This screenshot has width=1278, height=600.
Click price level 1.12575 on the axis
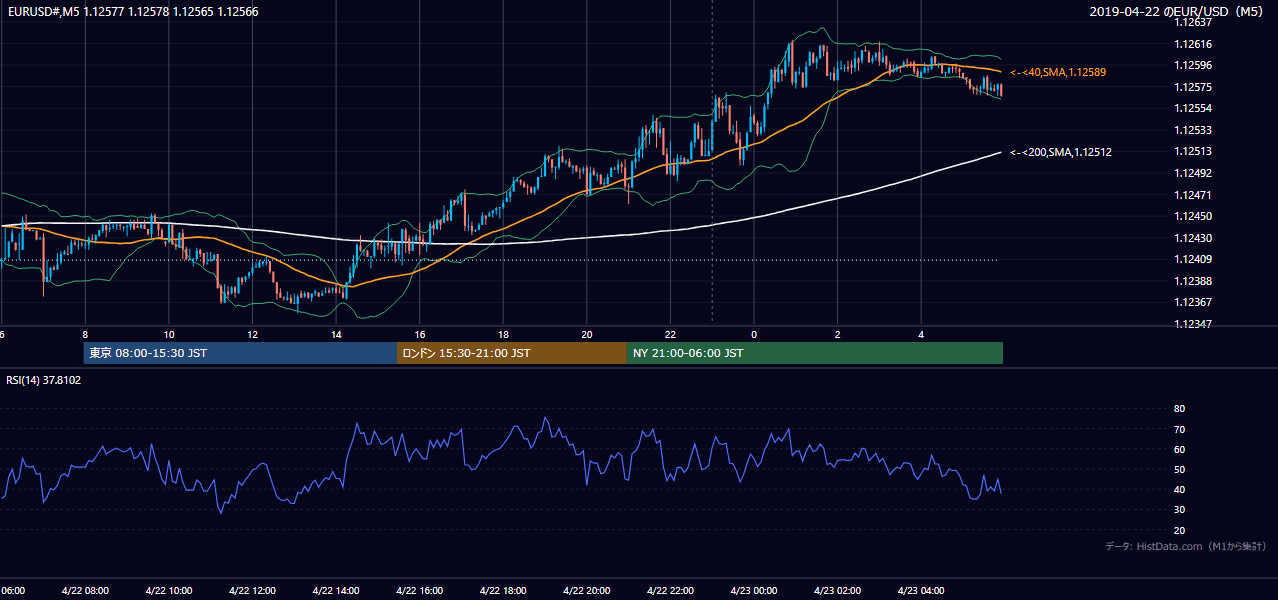1192,87
